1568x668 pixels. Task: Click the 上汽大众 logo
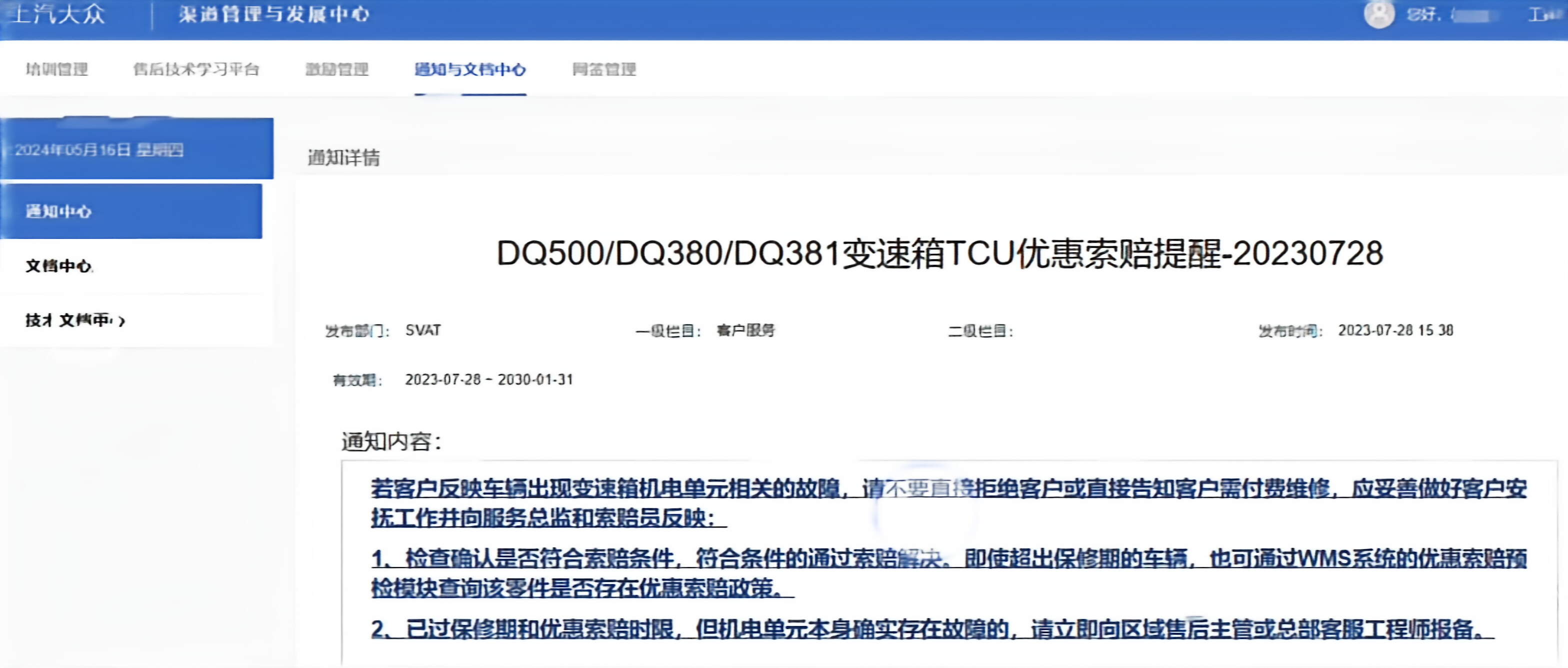pyautogui.click(x=58, y=14)
